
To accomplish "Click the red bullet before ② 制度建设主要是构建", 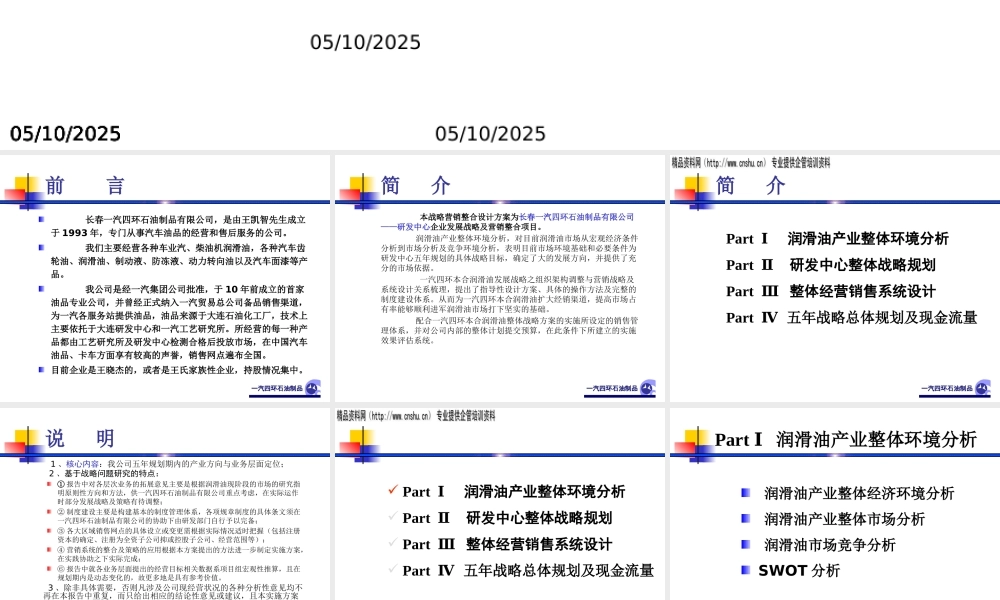I will [49, 511].
